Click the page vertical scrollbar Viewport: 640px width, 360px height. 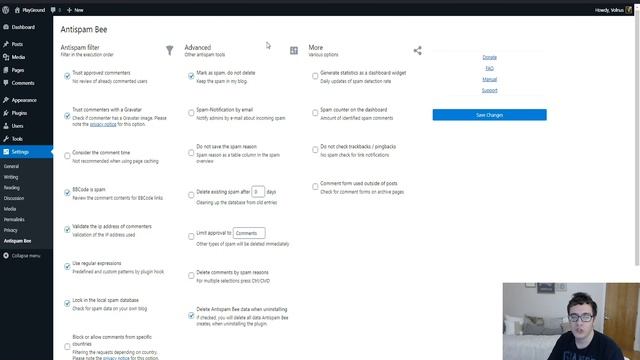tap(637, 139)
